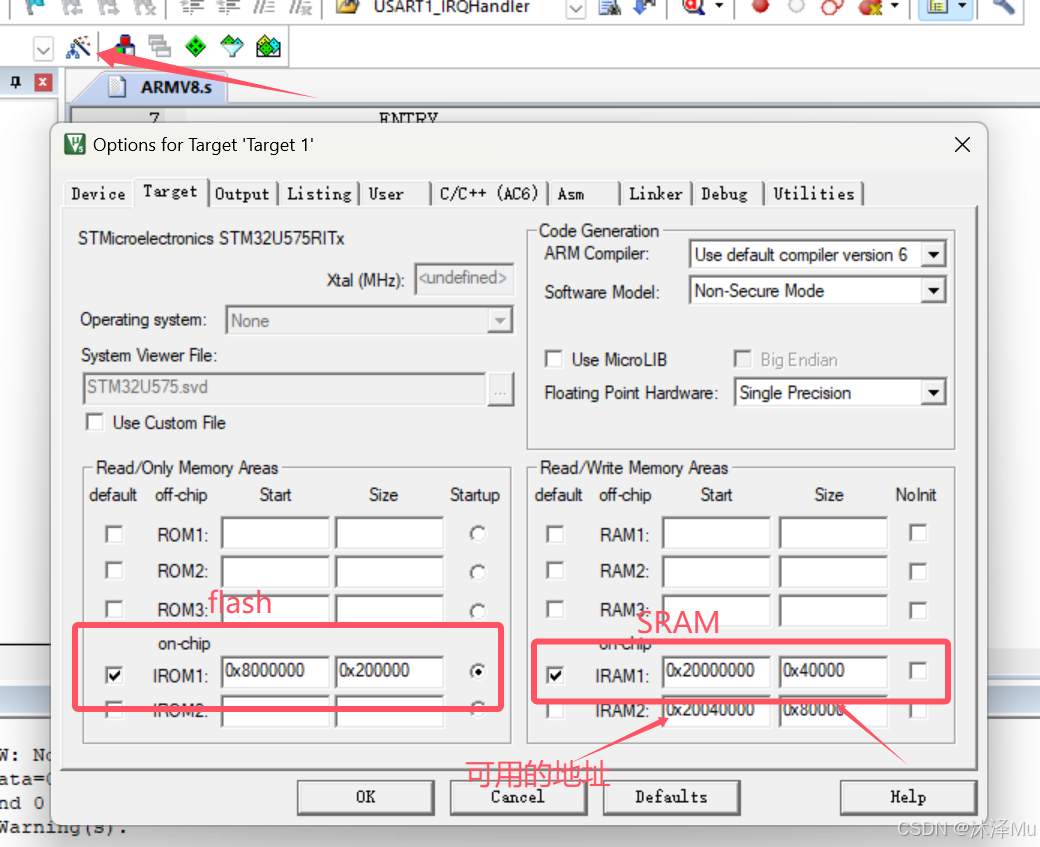Select the Startup radio for IROM1

(478, 671)
